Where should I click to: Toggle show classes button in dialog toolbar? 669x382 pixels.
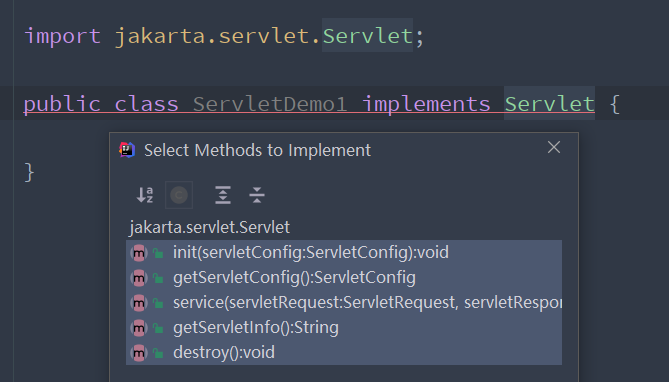click(x=179, y=195)
